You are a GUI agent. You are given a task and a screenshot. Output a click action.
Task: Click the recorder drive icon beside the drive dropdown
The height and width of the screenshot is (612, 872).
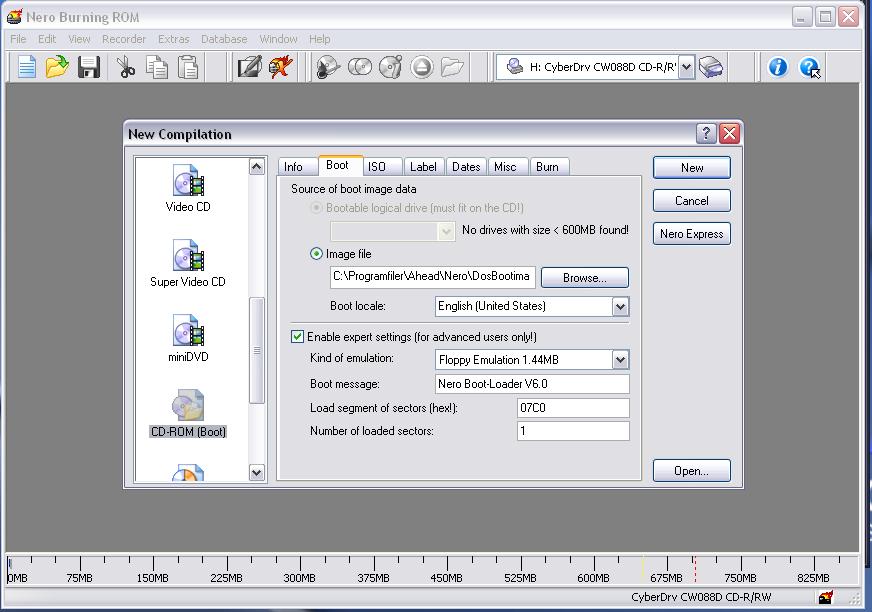[x=711, y=67]
